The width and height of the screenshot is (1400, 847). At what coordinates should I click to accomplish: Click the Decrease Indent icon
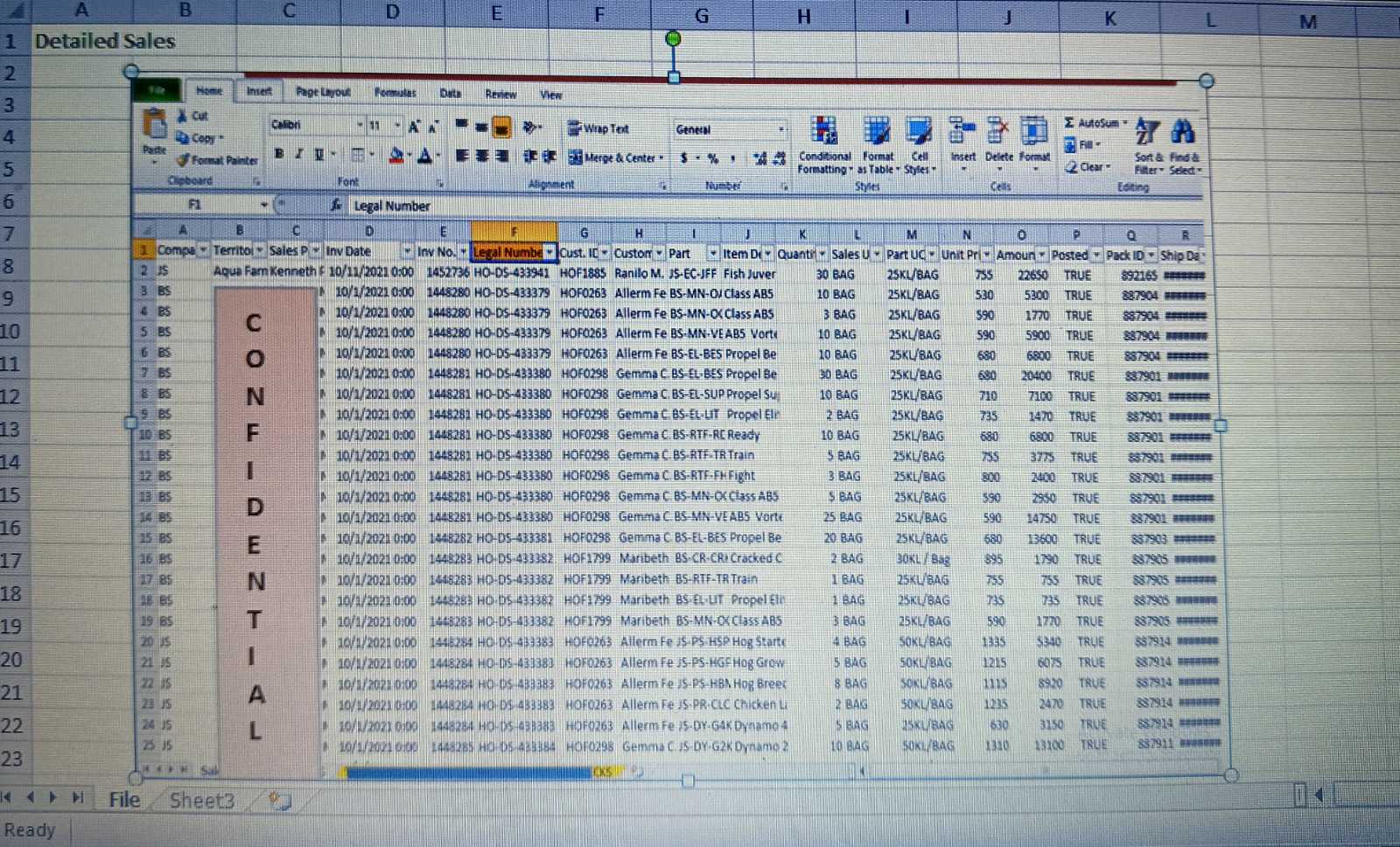coord(529,157)
